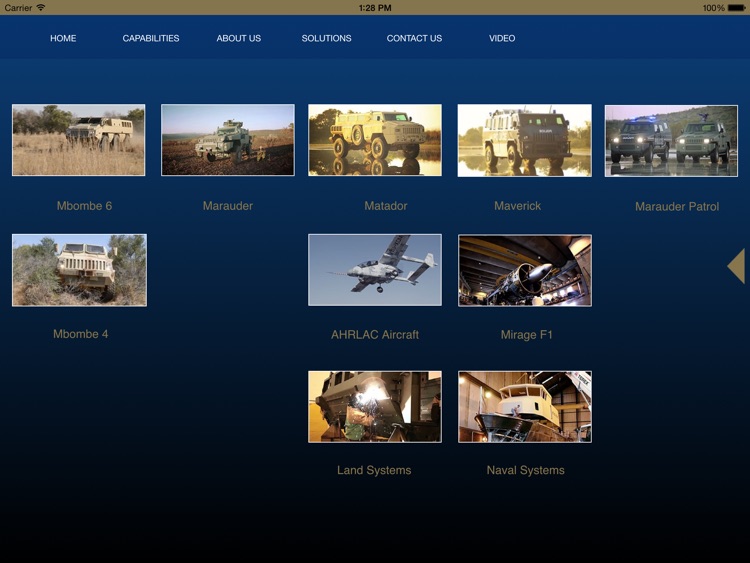Tap the 100% battery percentage text
The width and height of the screenshot is (750, 563).
point(714,8)
